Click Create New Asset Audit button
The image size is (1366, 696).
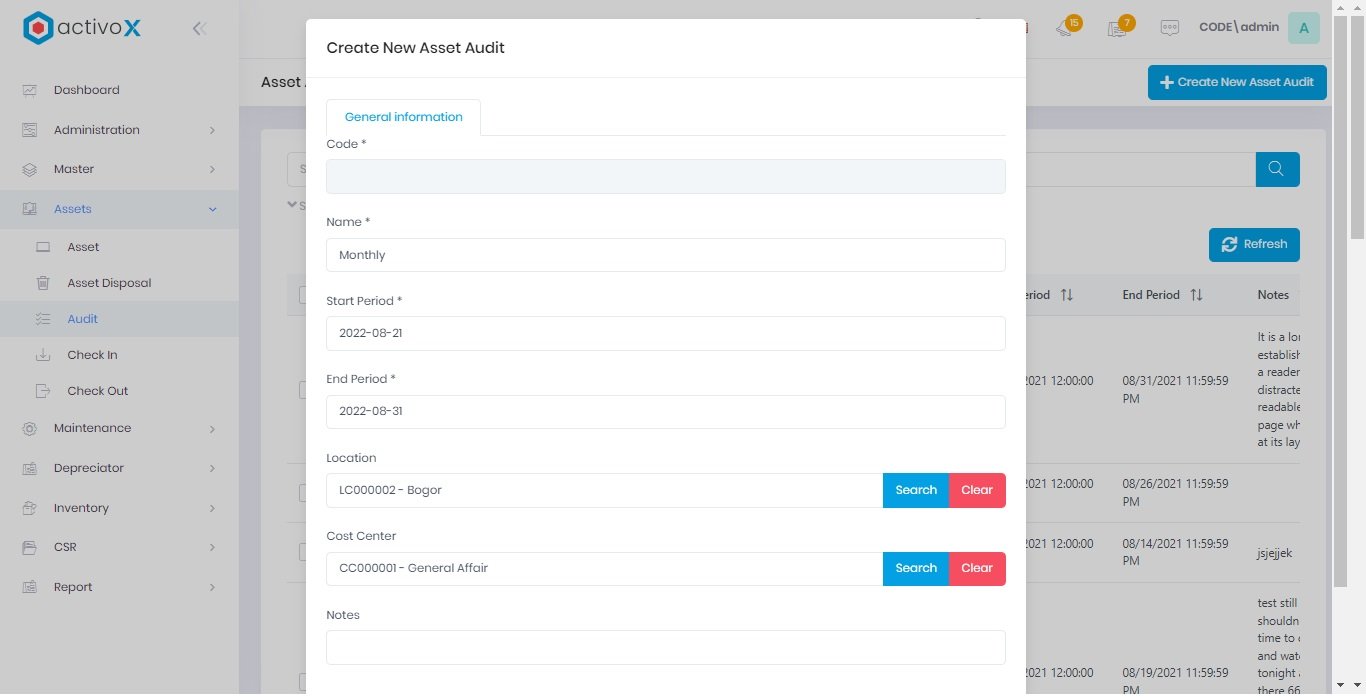click(1237, 82)
